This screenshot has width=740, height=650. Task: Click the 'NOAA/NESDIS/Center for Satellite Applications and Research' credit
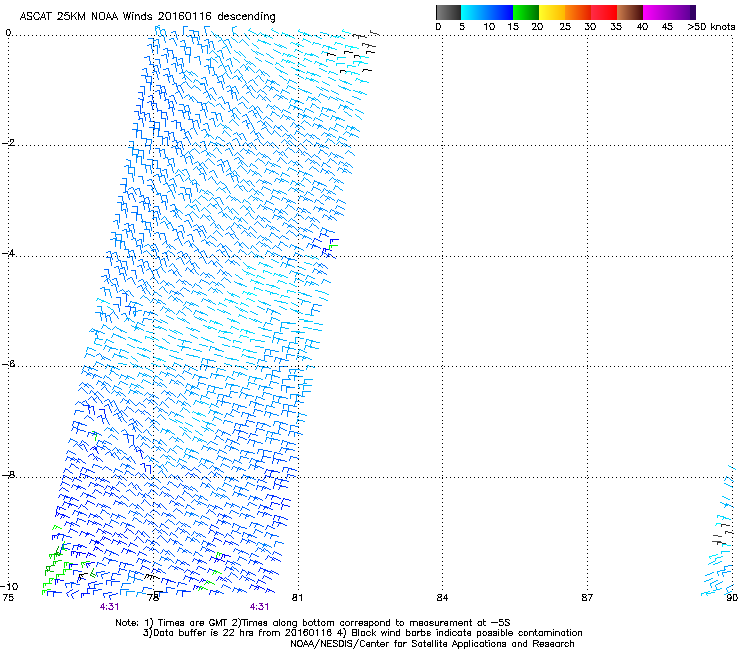(x=432, y=644)
